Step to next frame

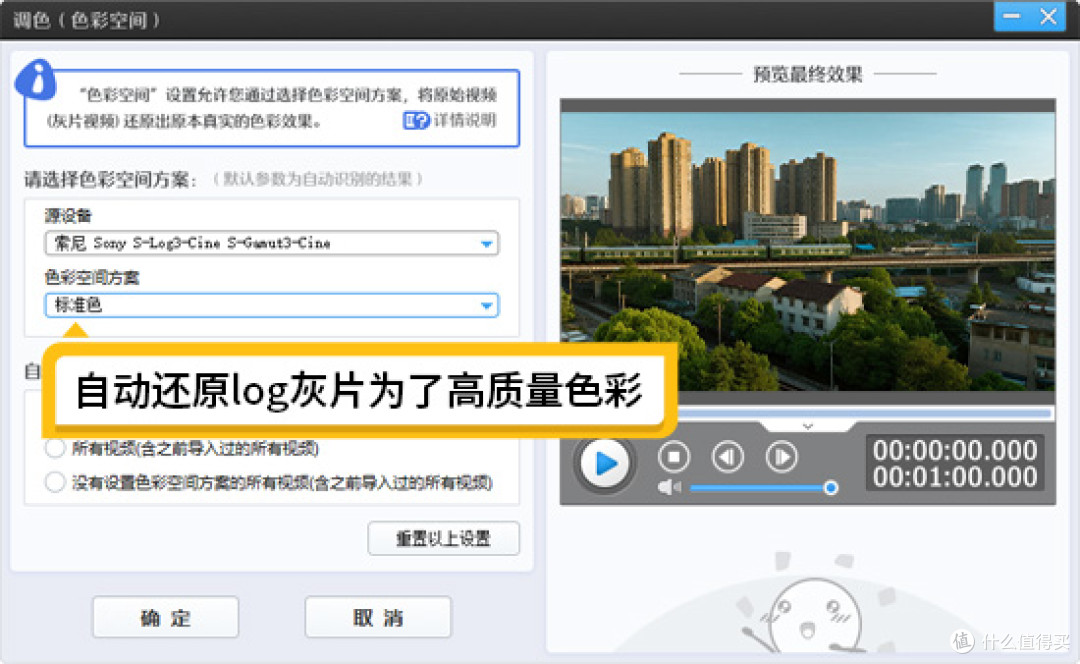(781, 457)
